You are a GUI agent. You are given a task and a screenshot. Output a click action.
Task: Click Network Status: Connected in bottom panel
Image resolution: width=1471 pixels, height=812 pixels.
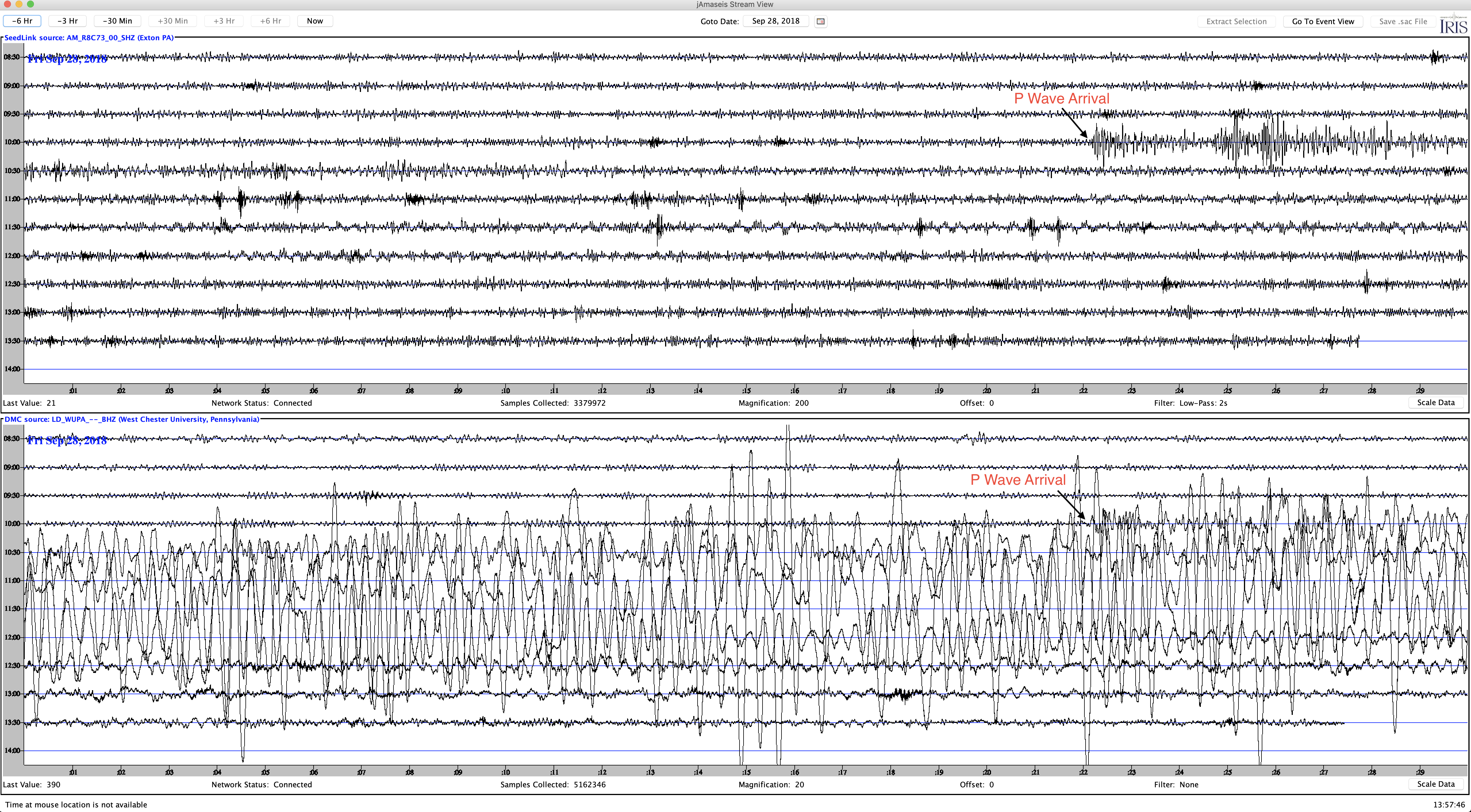click(x=262, y=785)
